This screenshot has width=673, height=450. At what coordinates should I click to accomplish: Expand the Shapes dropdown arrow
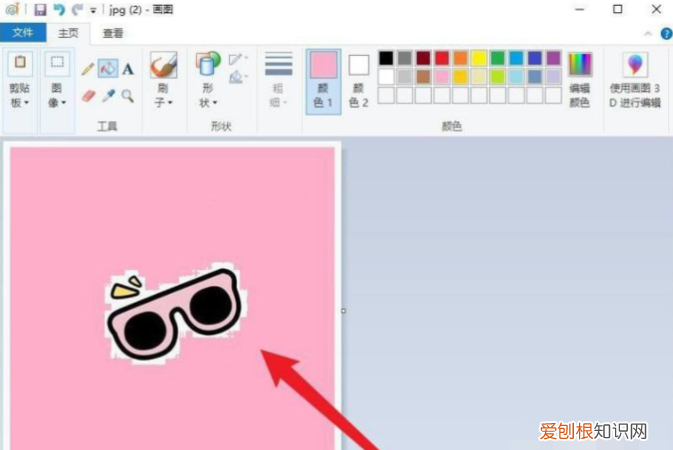pyautogui.click(x=215, y=103)
